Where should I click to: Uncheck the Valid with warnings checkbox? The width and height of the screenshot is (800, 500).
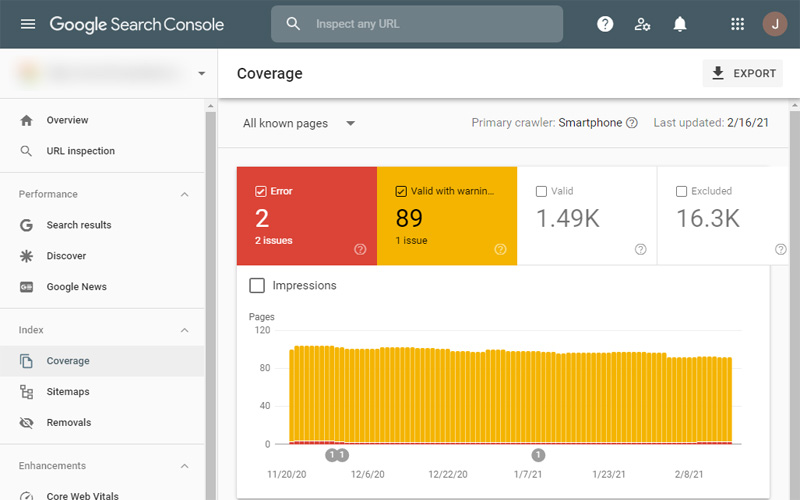401,191
